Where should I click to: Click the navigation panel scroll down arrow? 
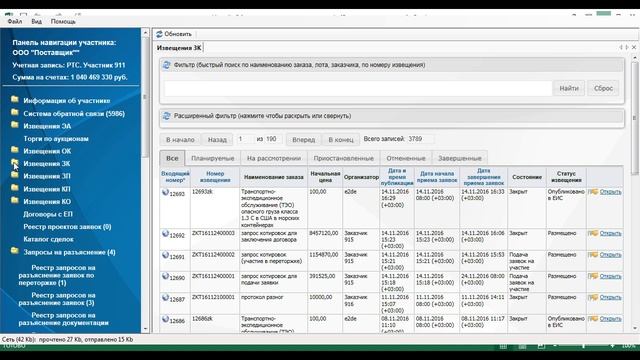[x=145, y=329]
